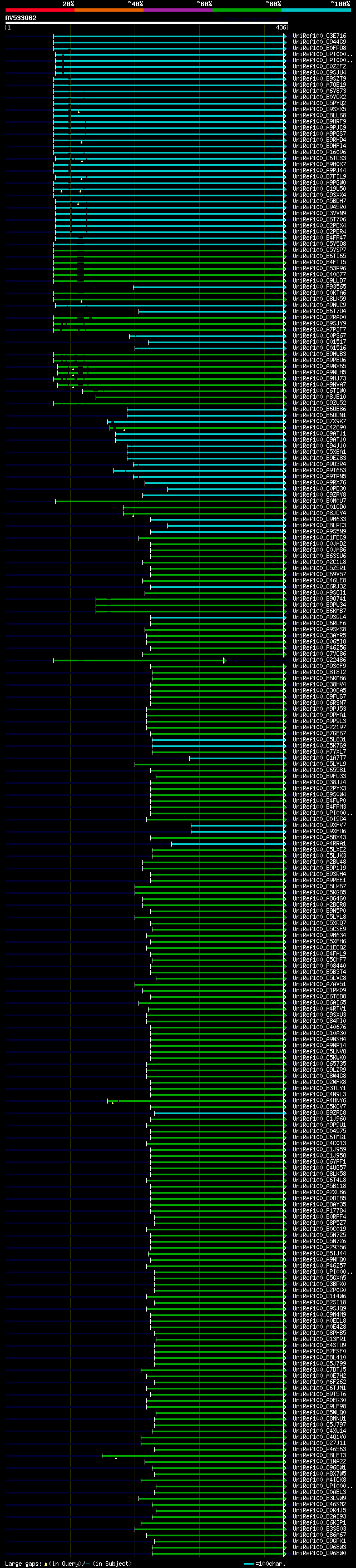Click the UniRef100_O22486 identifier
Viewport: 356px width, 1568px height.
click(319, 660)
